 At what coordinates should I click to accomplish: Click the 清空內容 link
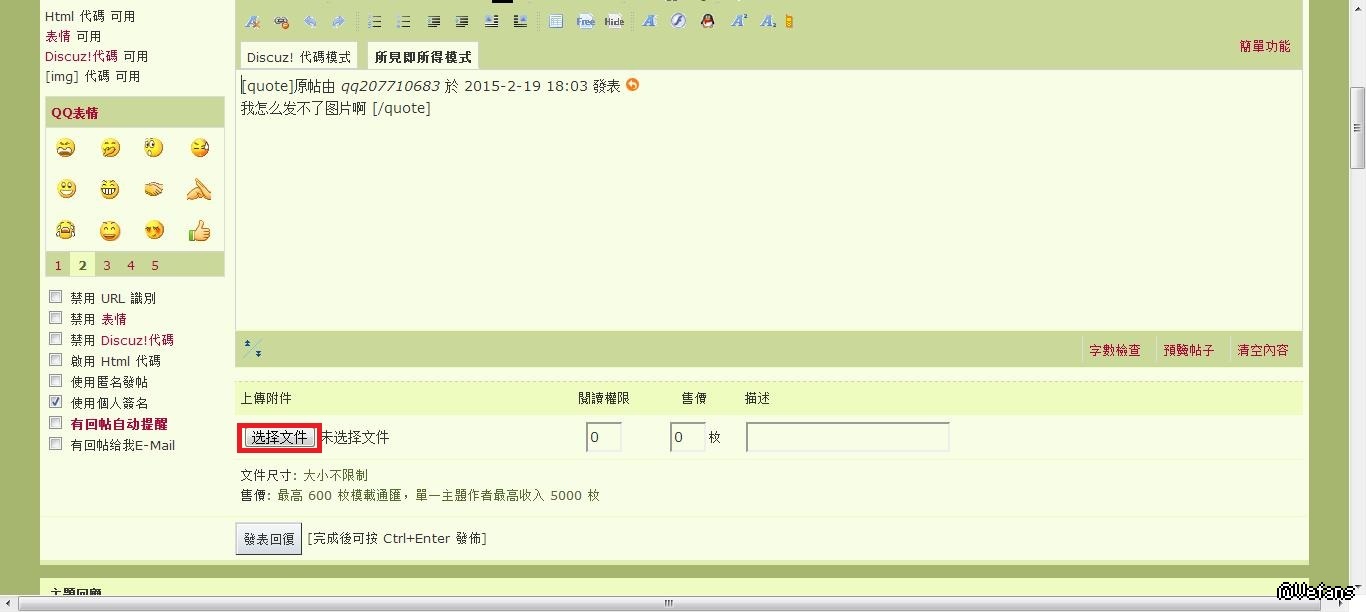click(x=1262, y=350)
